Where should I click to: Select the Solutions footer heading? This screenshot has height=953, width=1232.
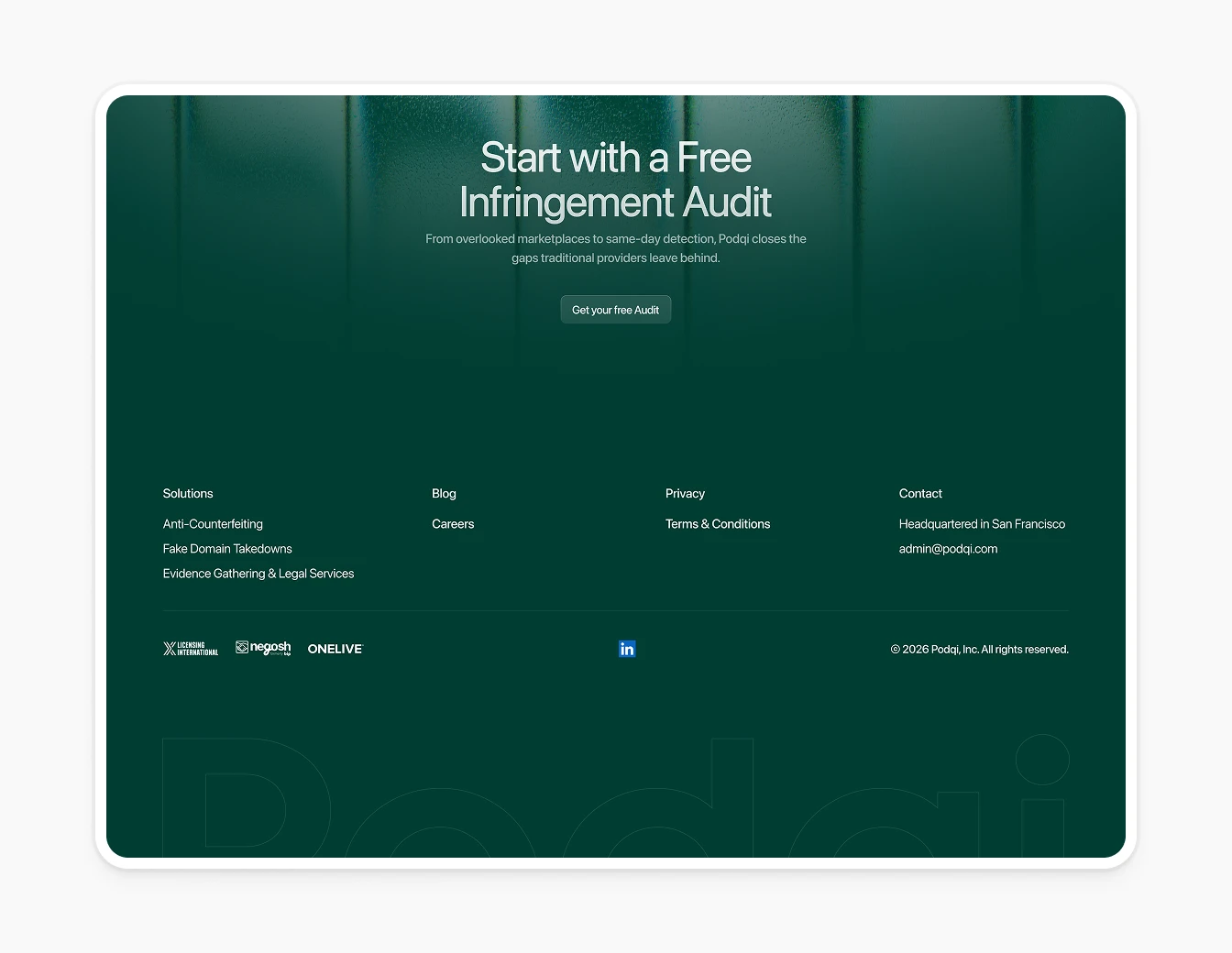[187, 493]
